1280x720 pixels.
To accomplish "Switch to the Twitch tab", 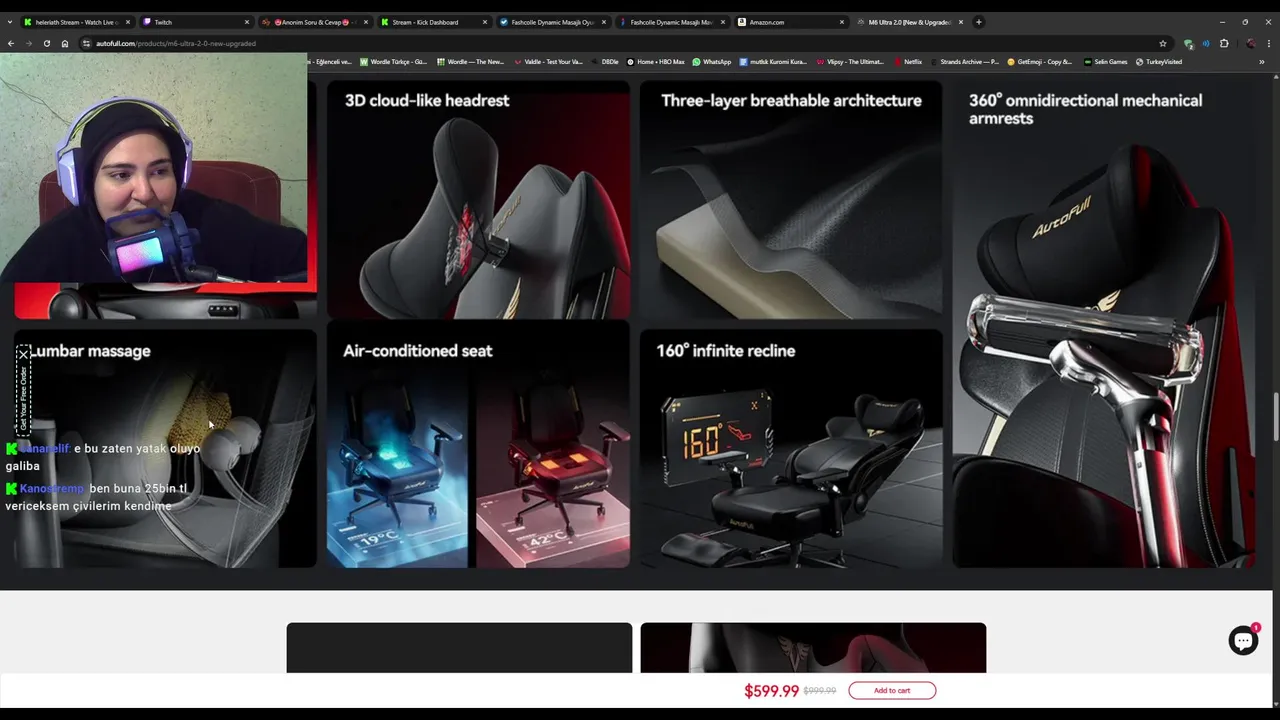I will (195, 22).
